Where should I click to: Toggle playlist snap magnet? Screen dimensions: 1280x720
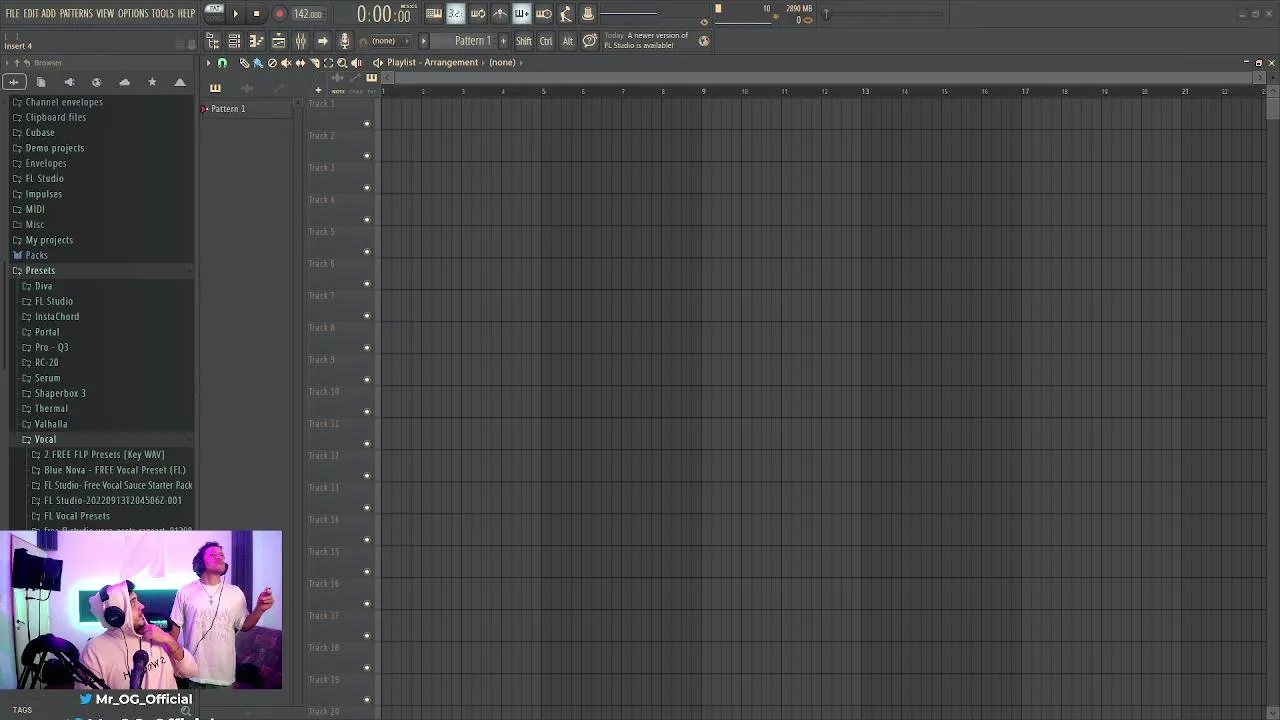[x=222, y=63]
